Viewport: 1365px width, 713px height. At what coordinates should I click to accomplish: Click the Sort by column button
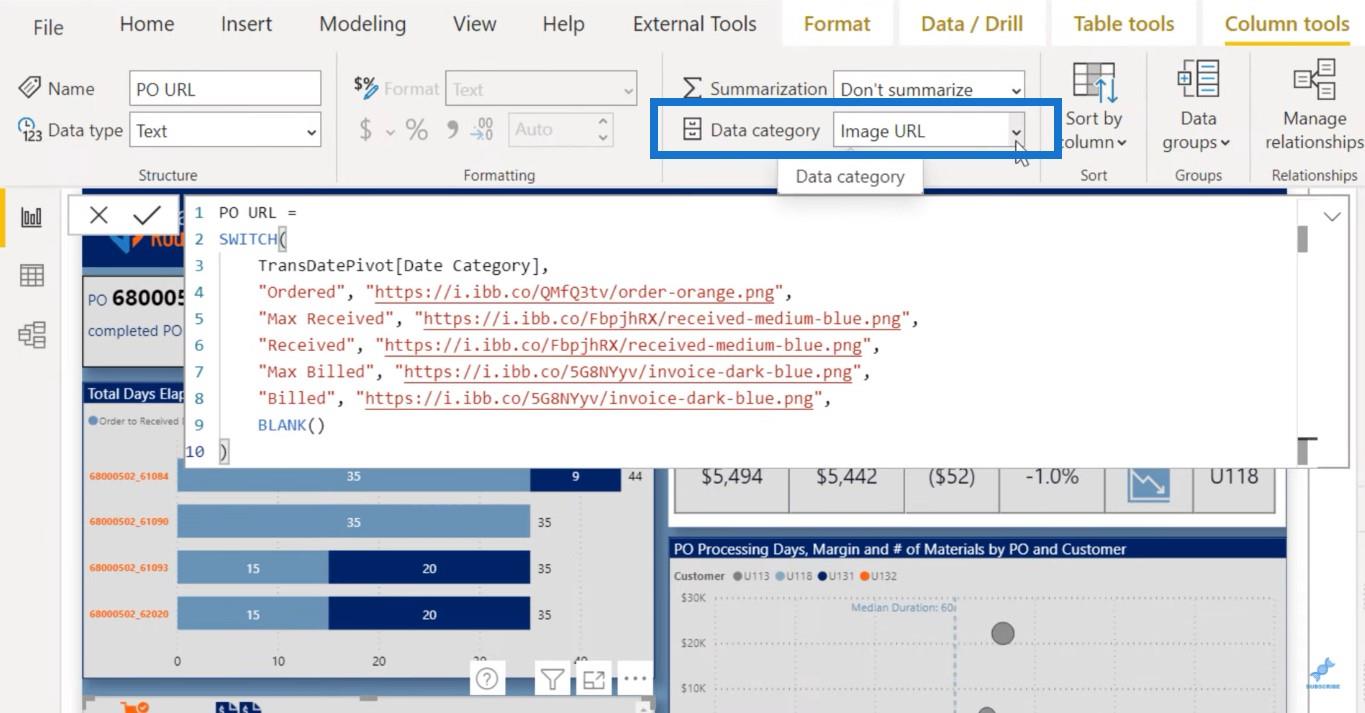coord(1093,106)
